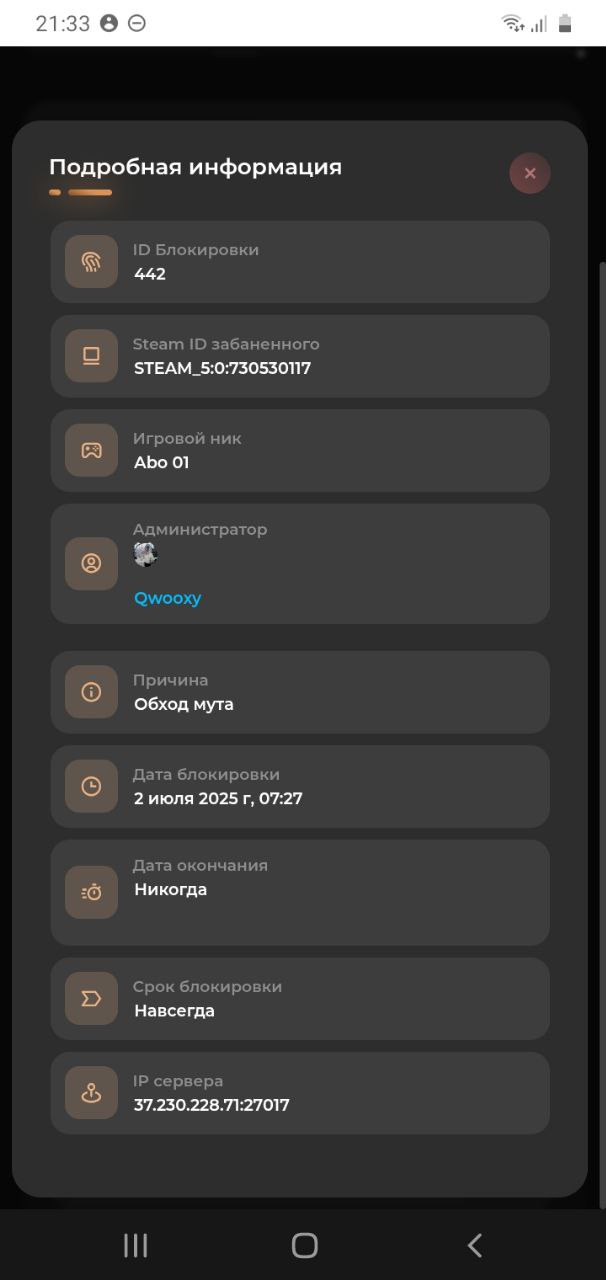Tap the tag icon for Срок блокировки

[91, 998]
